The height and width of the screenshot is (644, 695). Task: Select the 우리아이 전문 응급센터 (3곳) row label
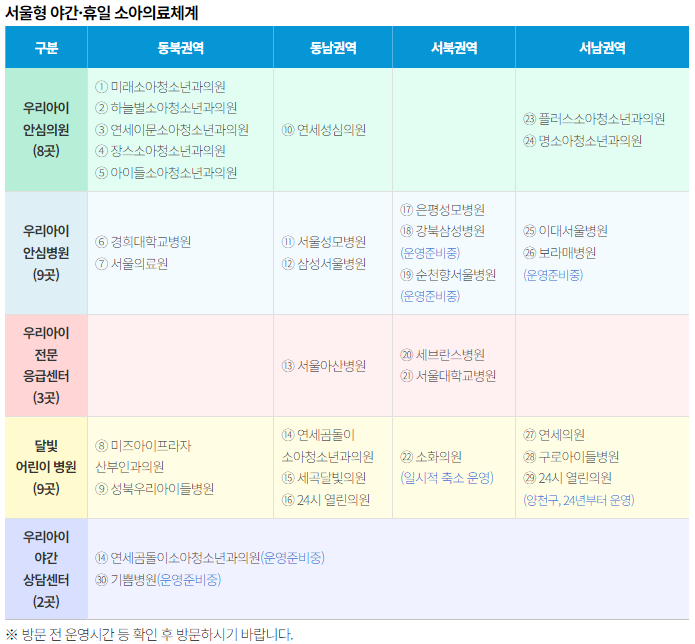46,365
